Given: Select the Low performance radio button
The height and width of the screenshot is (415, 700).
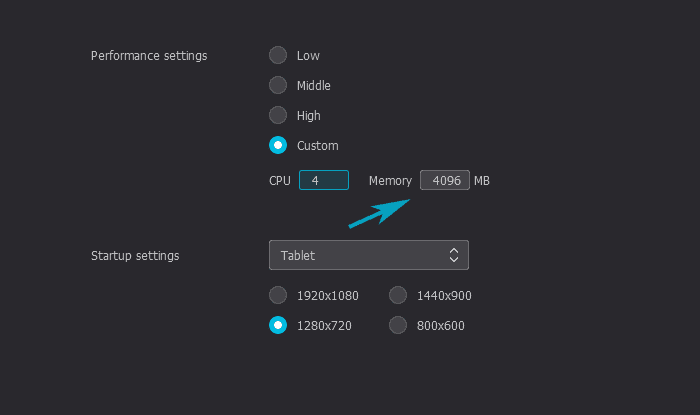Looking at the screenshot, I should click(x=278, y=55).
